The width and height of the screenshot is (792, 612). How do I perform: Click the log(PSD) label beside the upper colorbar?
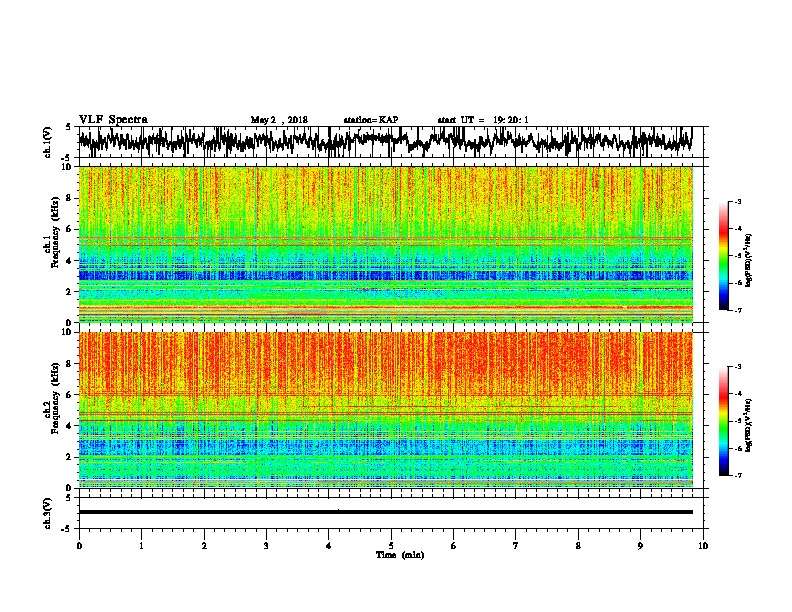coord(748,261)
